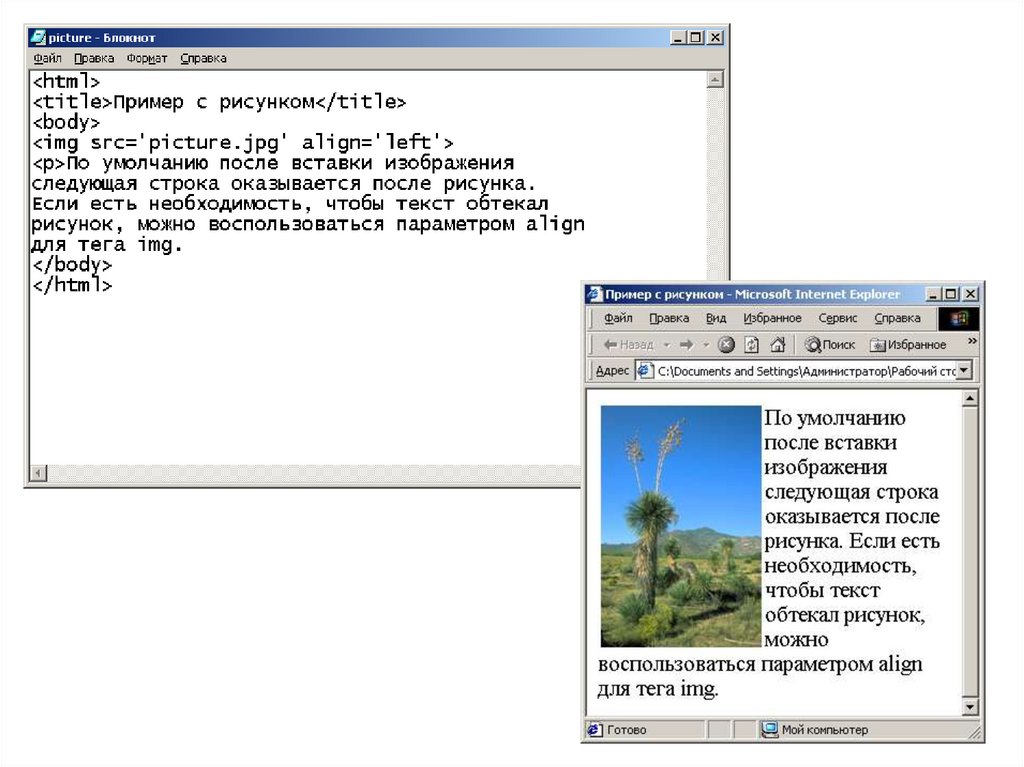Click the opening <body> line in Notepad
This screenshot has height=767, width=1024.
pos(66,122)
